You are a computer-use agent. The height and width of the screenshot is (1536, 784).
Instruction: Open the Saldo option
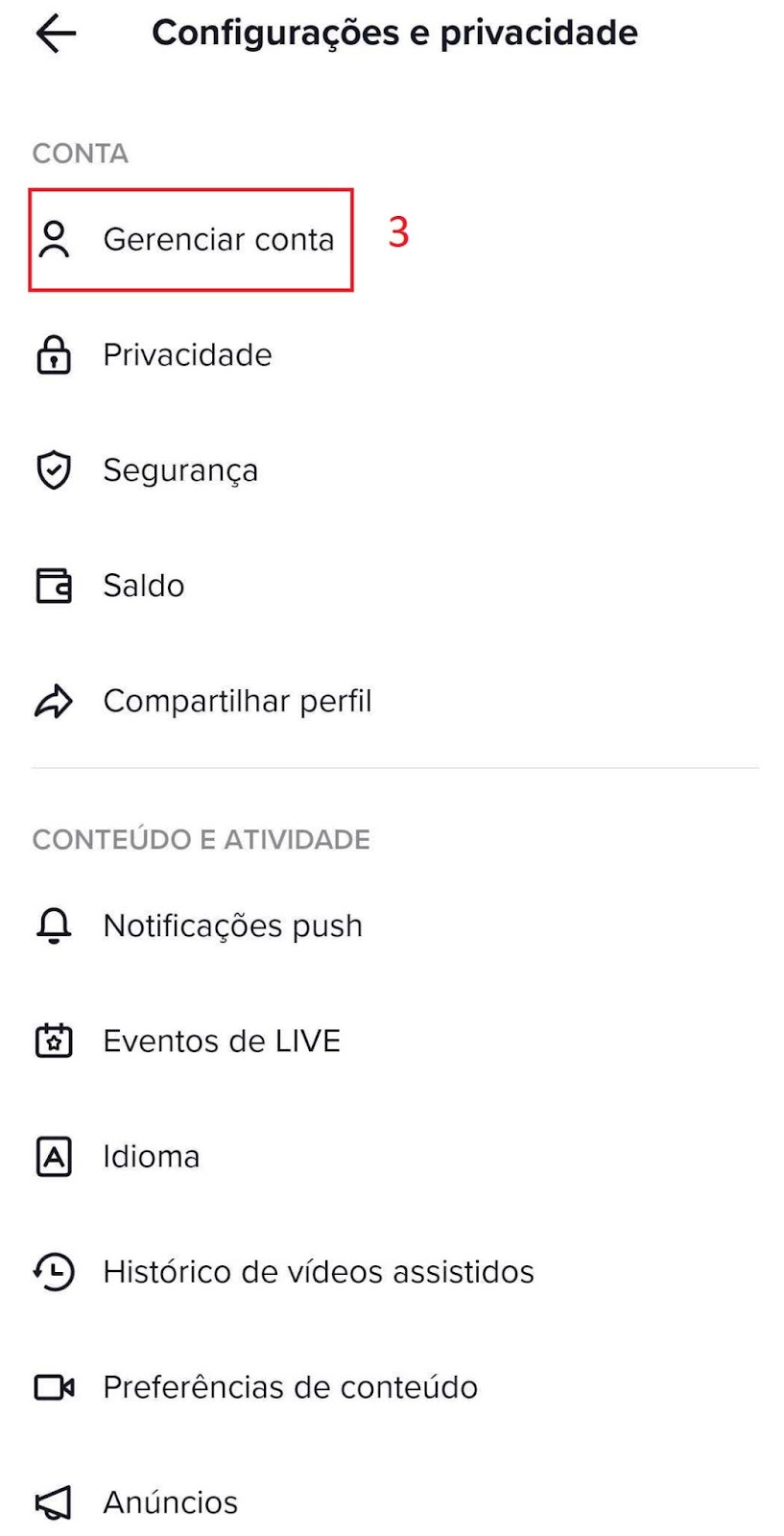tap(144, 586)
